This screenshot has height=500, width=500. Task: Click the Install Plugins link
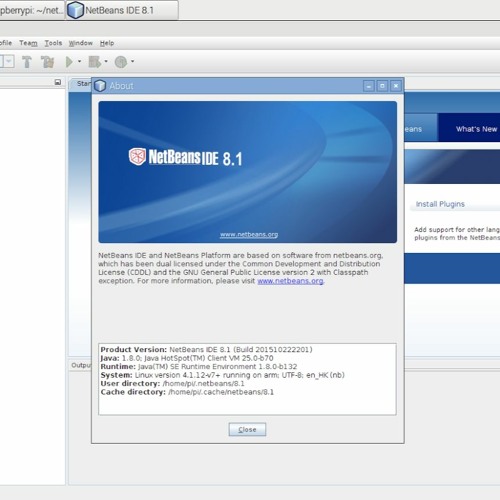(x=440, y=204)
